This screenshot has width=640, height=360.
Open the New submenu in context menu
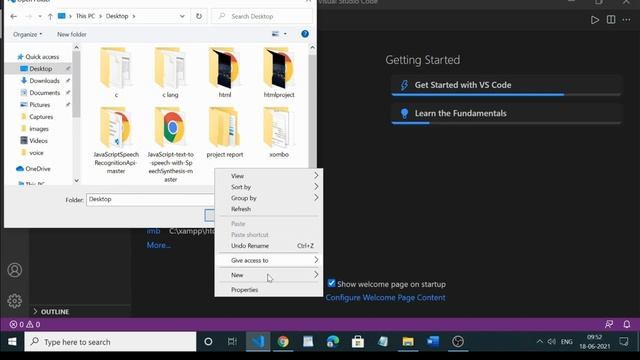pos(269,275)
